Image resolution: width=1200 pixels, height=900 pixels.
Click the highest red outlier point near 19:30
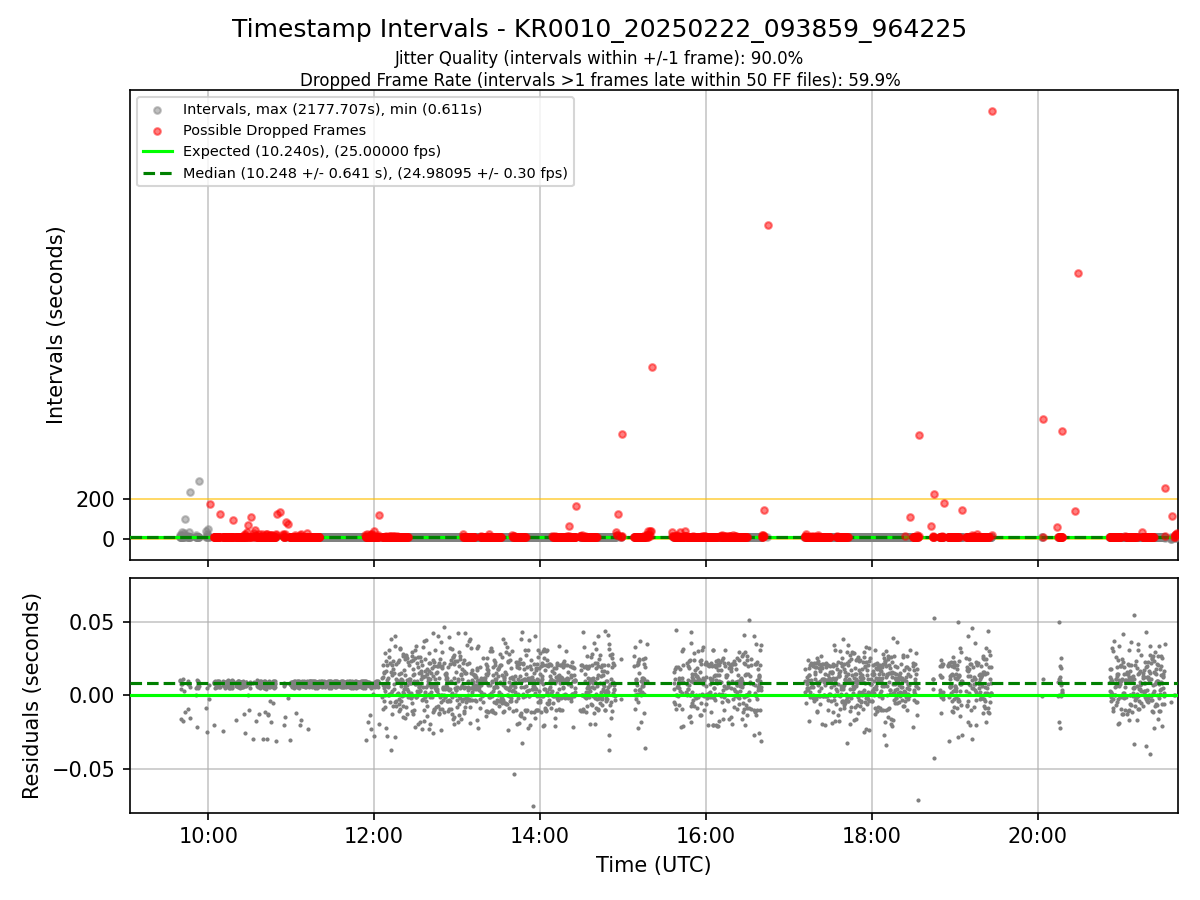992,111
